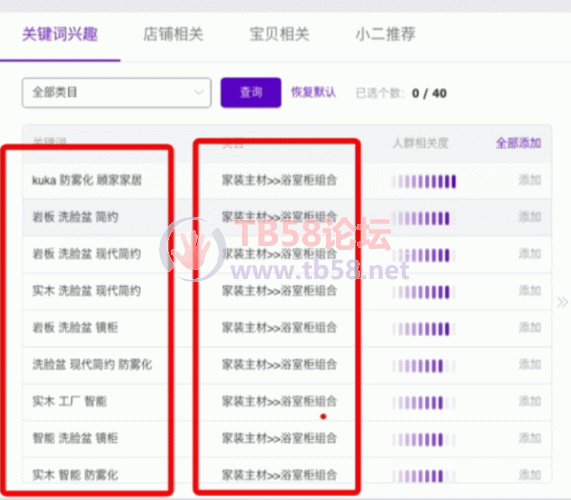Click the 恢复默认 link
The width and height of the screenshot is (571, 500).
coord(313,92)
